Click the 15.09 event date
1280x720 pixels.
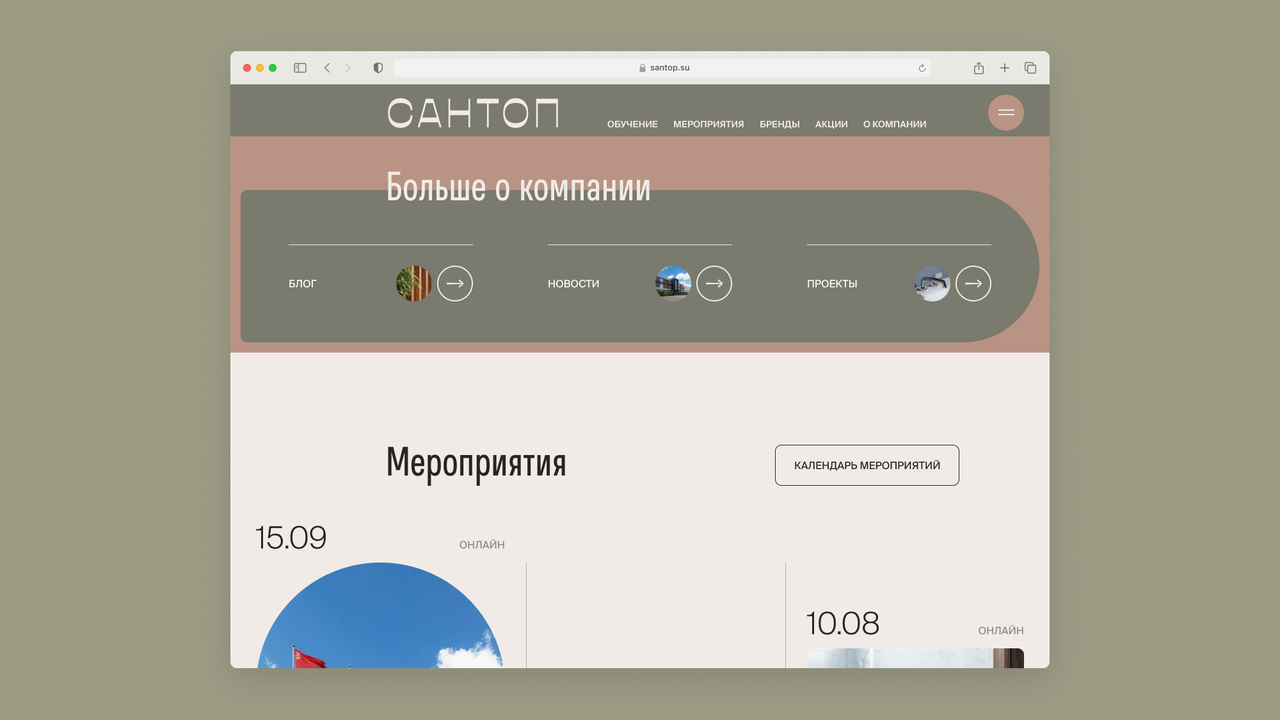coord(291,538)
